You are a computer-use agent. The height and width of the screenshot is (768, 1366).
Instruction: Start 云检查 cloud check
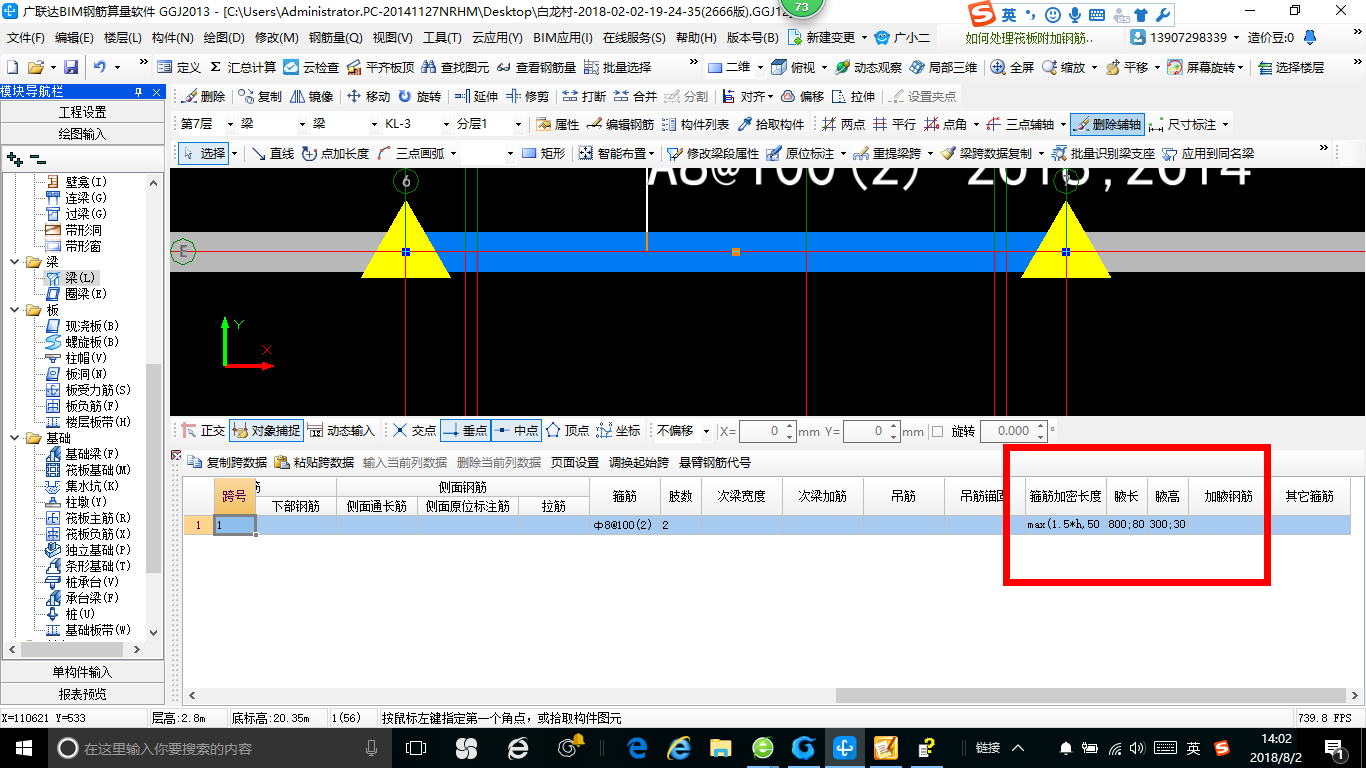pyautogui.click(x=311, y=67)
